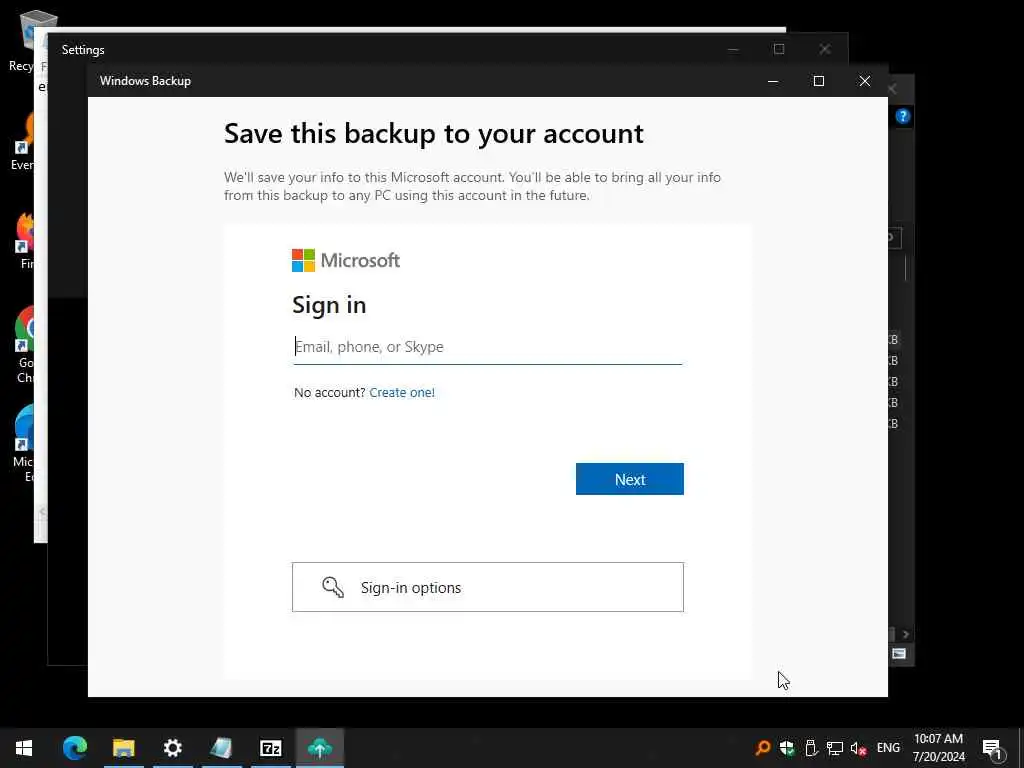The height and width of the screenshot is (768, 1024).
Task: Maximize the Settings window behind
Action: (779, 50)
